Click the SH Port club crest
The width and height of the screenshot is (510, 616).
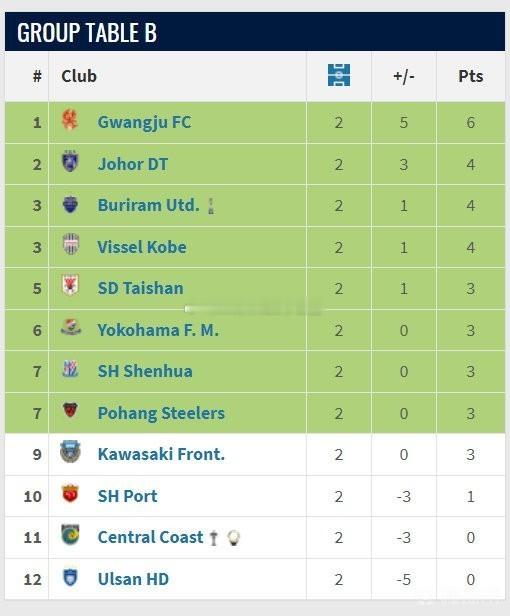[70, 494]
